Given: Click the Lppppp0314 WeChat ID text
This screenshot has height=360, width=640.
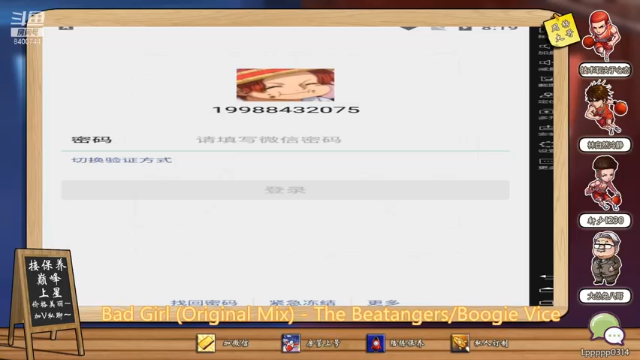Looking at the screenshot, I should [x=605, y=352].
